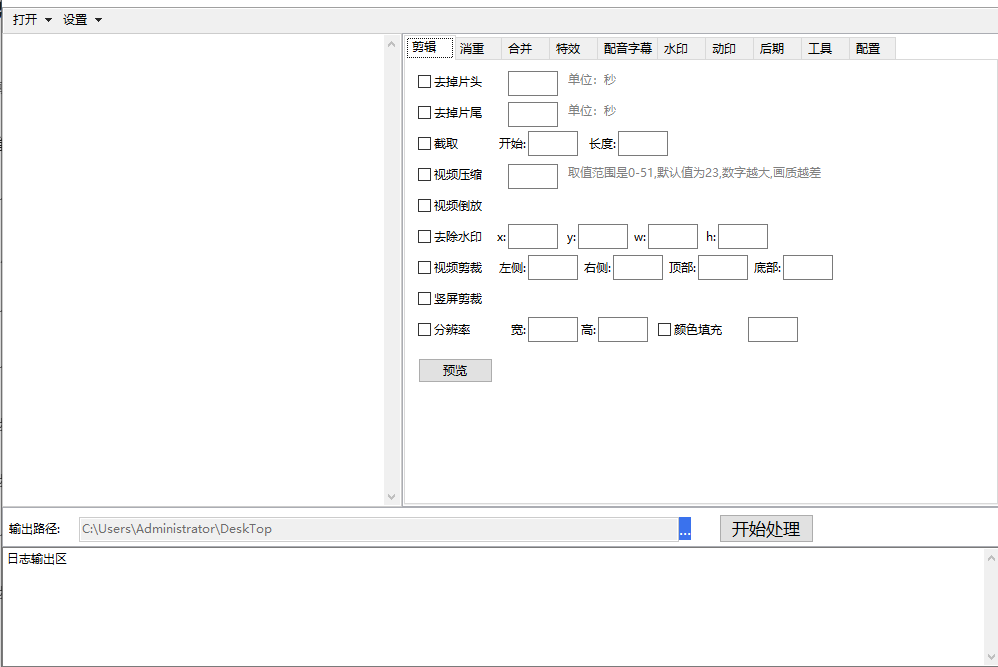Image resolution: width=998 pixels, height=667 pixels.
Task: Click the 去掉片头 seconds input field
Action: pos(533,83)
